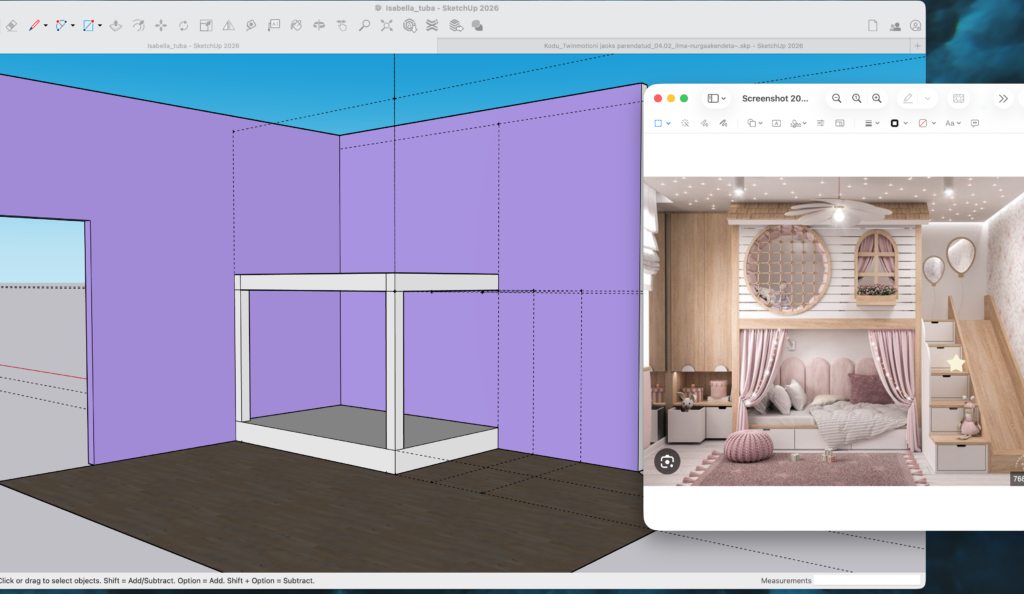The height and width of the screenshot is (594, 1024).
Task: Choose the Tape Measure tool
Action: pyautogui.click(x=251, y=25)
